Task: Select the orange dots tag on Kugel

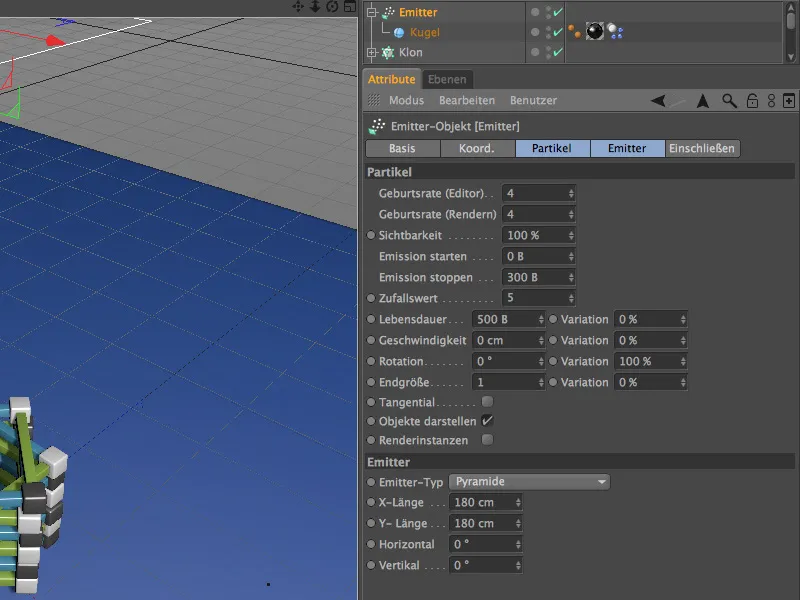Action: pyautogui.click(x=574, y=32)
